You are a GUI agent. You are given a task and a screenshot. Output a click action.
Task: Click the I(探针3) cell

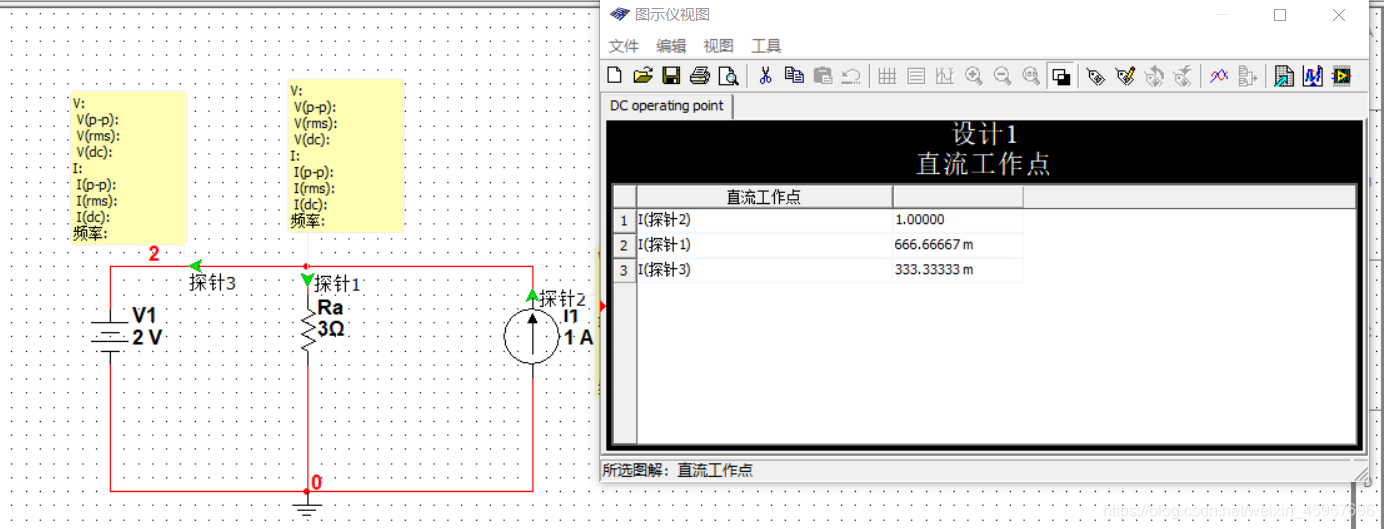[x=764, y=270]
